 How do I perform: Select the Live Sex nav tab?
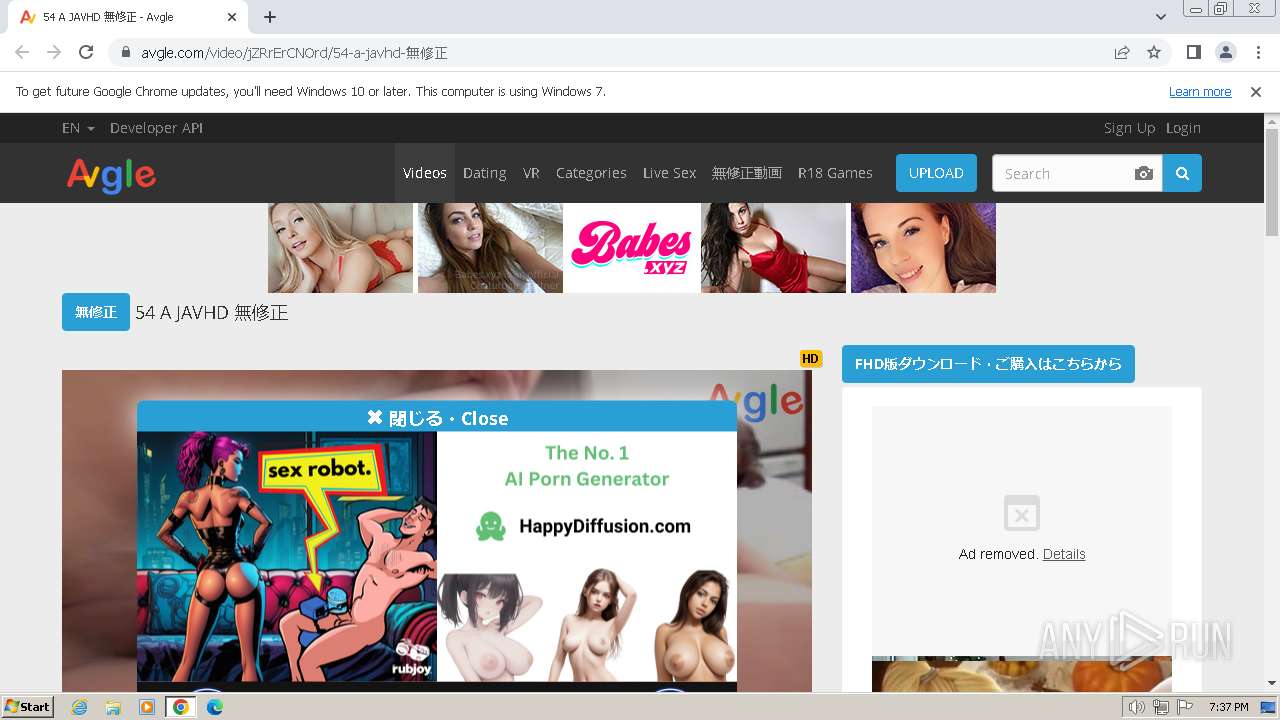pyautogui.click(x=669, y=173)
